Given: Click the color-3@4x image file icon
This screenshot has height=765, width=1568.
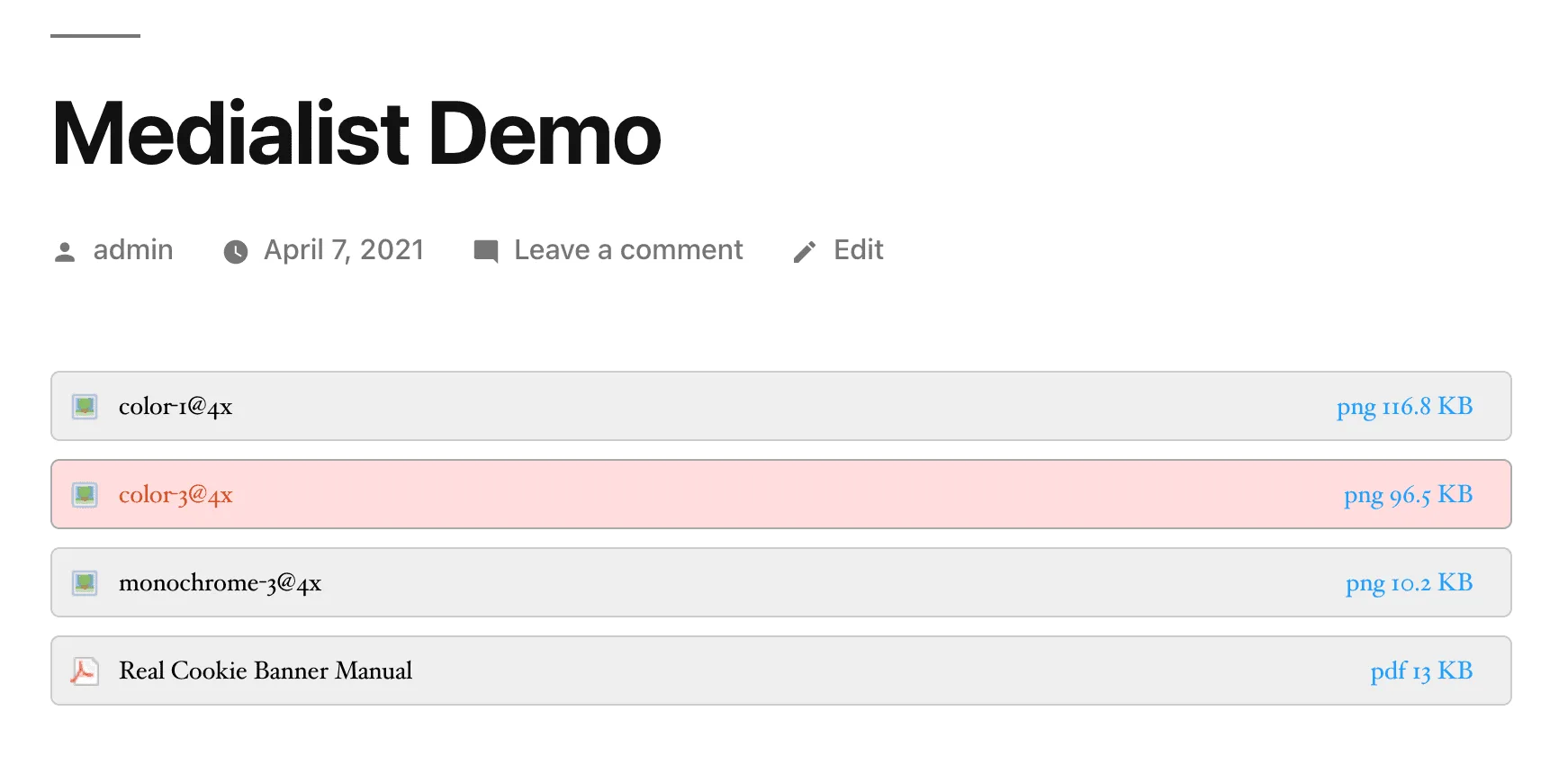Looking at the screenshot, I should pyautogui.click(x=85, y=495).
